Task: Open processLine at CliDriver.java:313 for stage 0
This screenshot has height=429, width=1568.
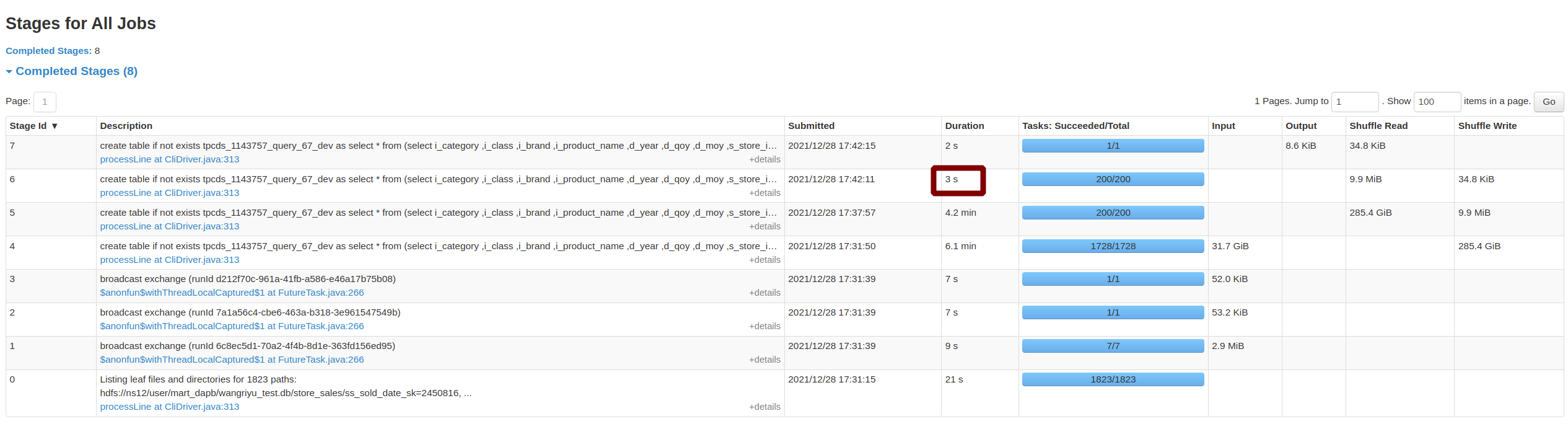Action: tap(170, 407)
